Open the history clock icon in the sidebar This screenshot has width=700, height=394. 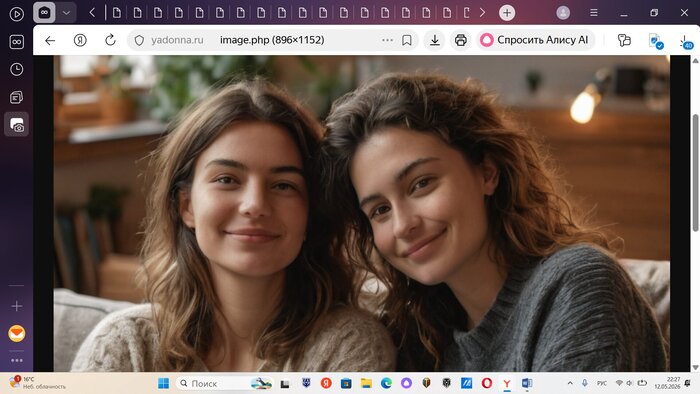[17, 69]
